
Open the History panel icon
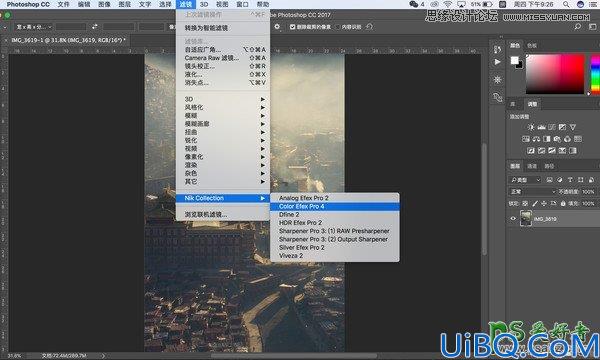click(x=497, y=49)
